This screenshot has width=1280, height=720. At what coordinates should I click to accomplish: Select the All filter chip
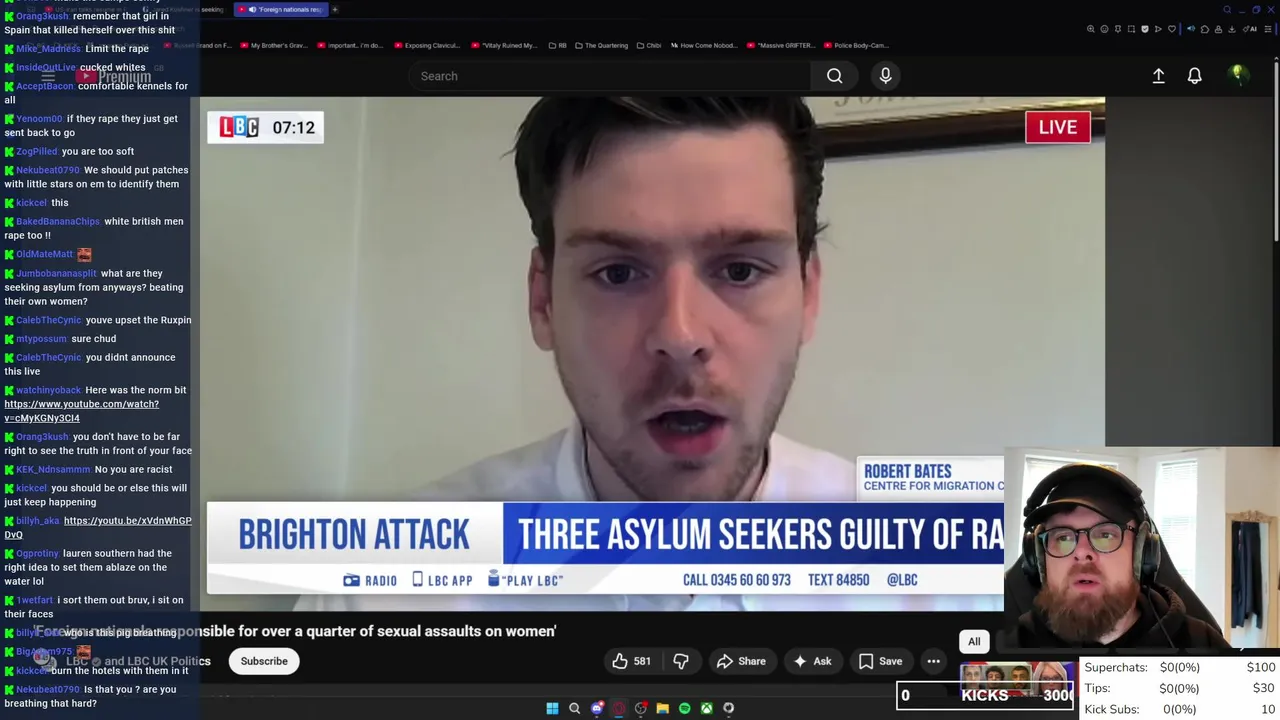[974, 641]
